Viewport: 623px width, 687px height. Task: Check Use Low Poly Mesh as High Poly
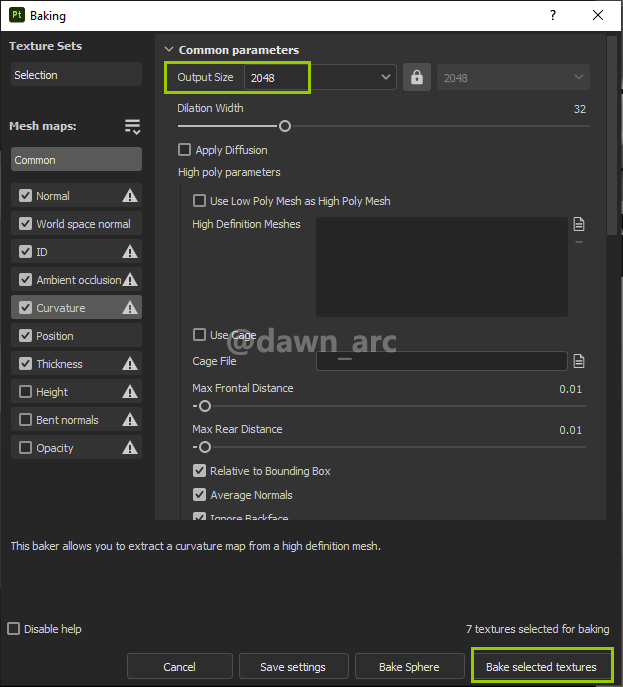(199, 201)
